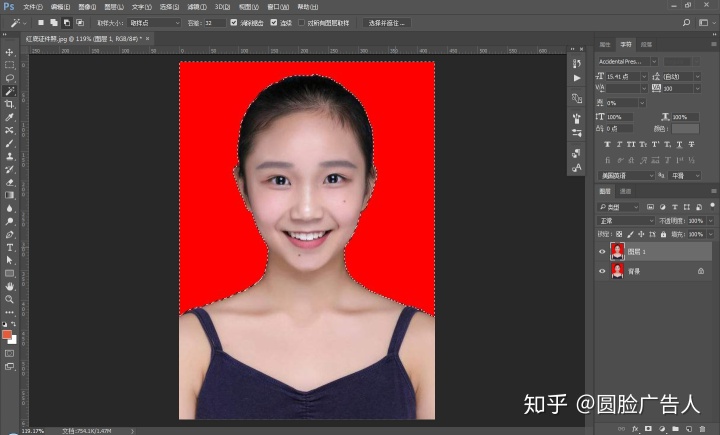
Task: Click Subtract from Selection mode icon
Action: (x=67, y=23)
